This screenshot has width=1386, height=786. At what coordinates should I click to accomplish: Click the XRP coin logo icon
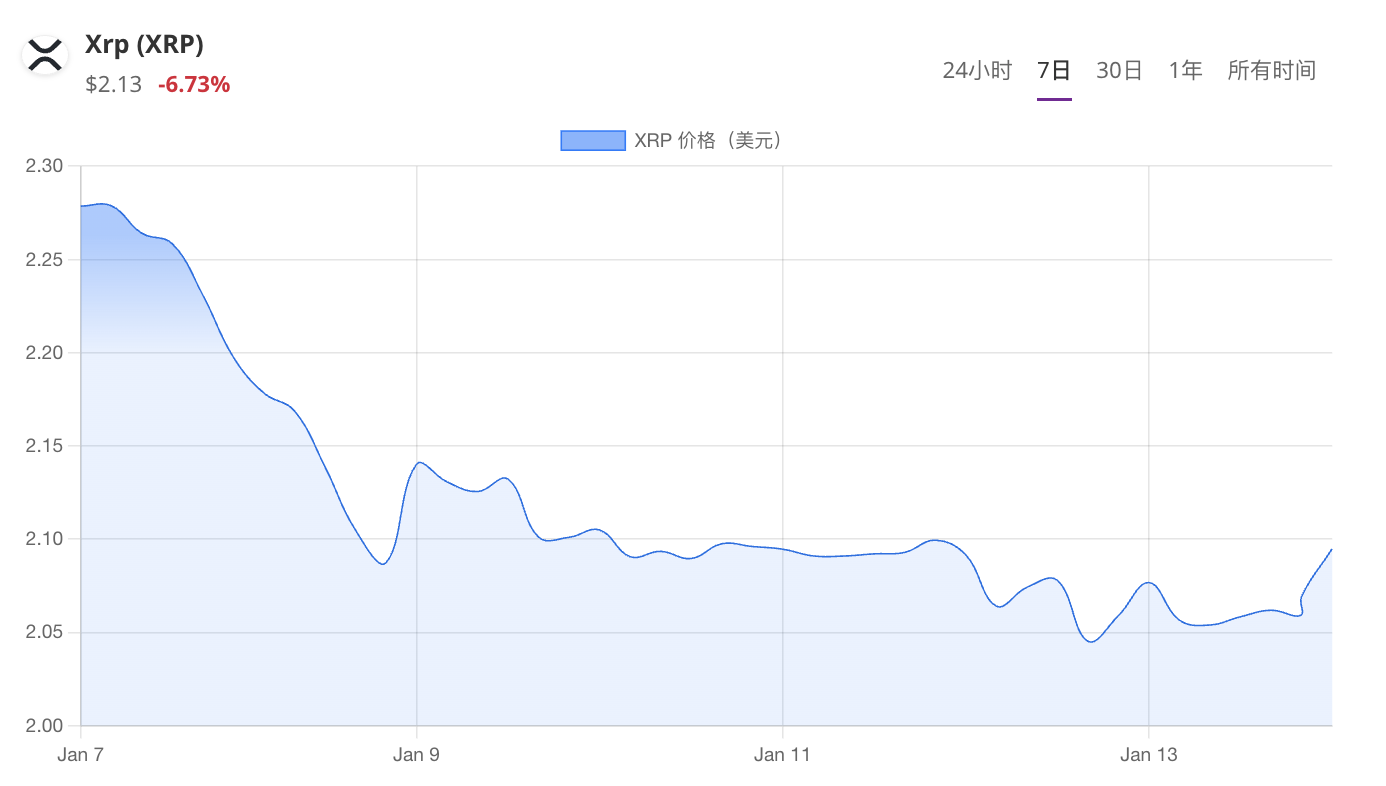tap(45, 55)
